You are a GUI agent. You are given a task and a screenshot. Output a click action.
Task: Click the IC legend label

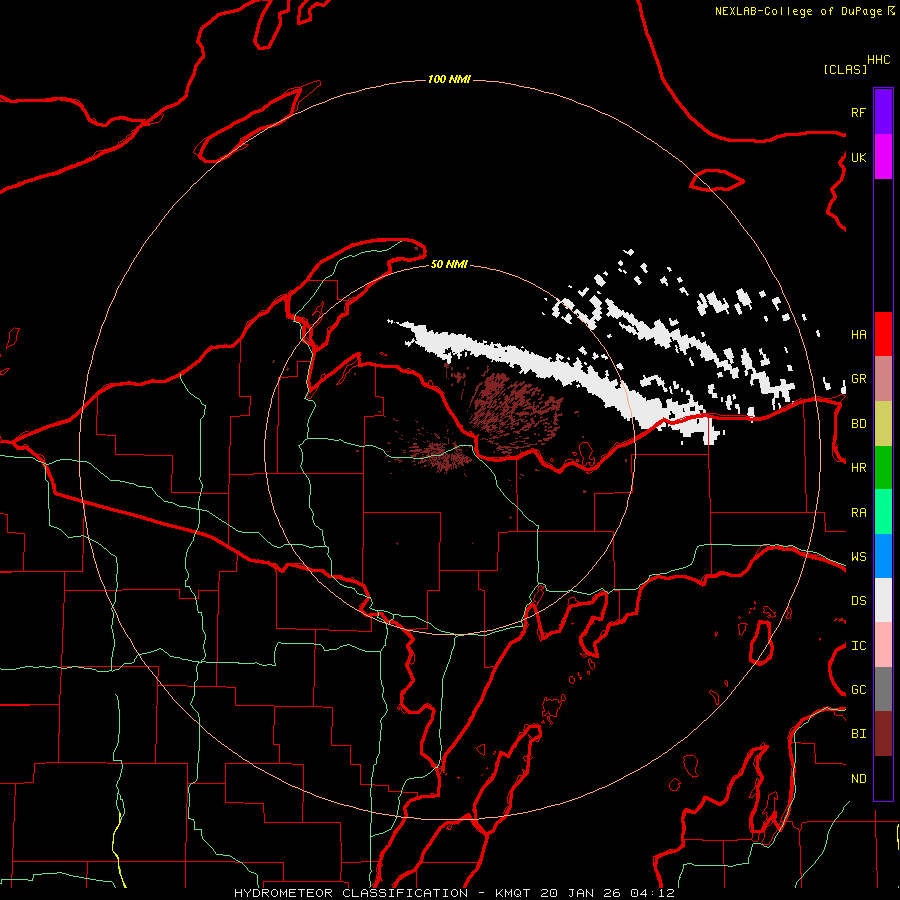click(858, 646)
